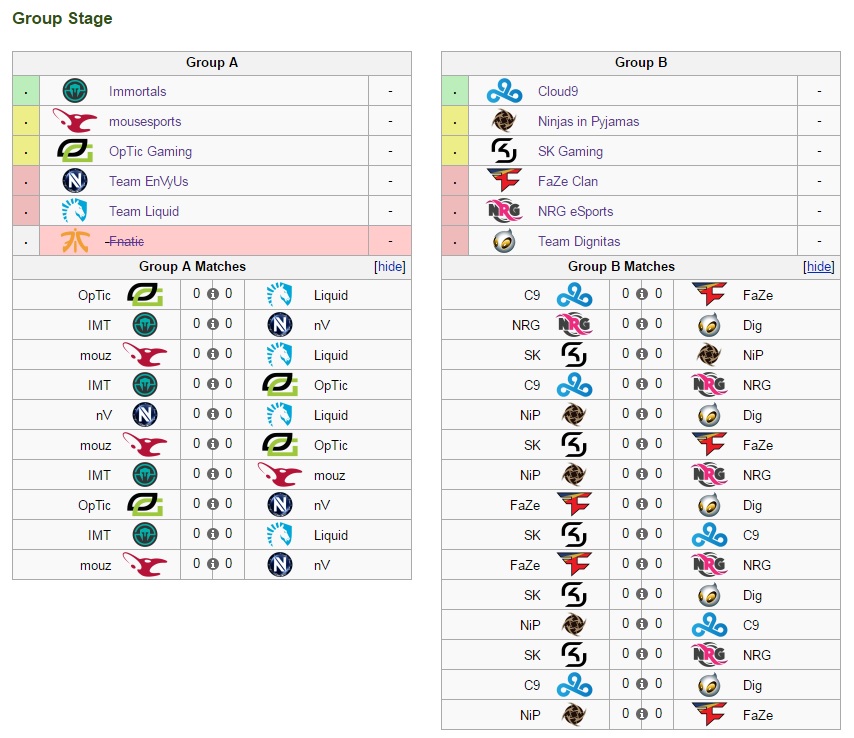This screenshot has width=854, height=738.
Task: Click the green status cell beside Immortals
Action: (26, 91)
